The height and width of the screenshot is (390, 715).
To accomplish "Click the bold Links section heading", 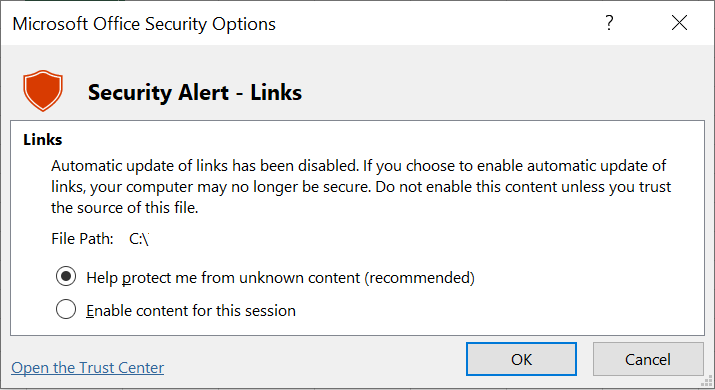I will coord(42,140).
